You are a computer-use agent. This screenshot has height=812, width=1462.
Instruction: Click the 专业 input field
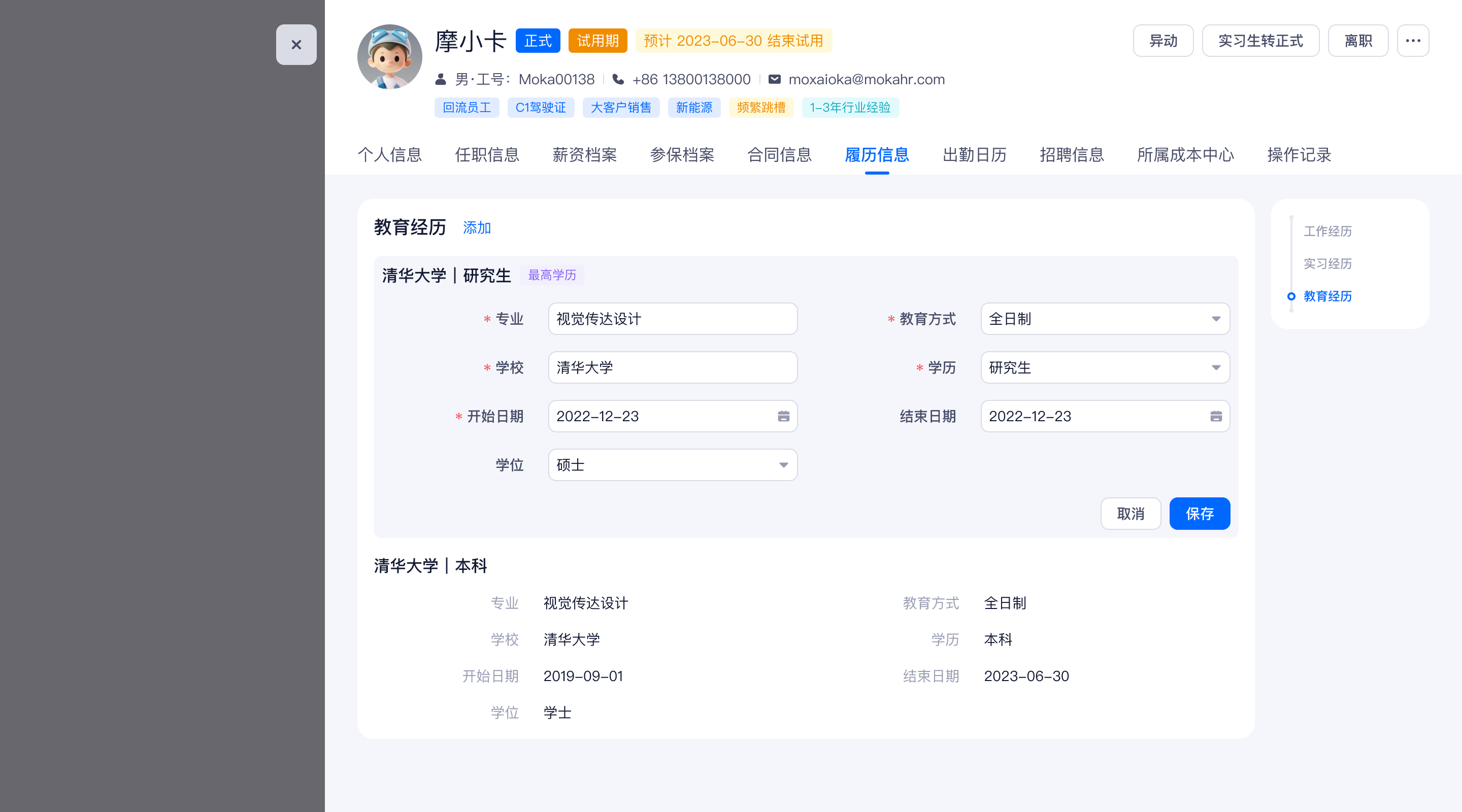point(672,319)
